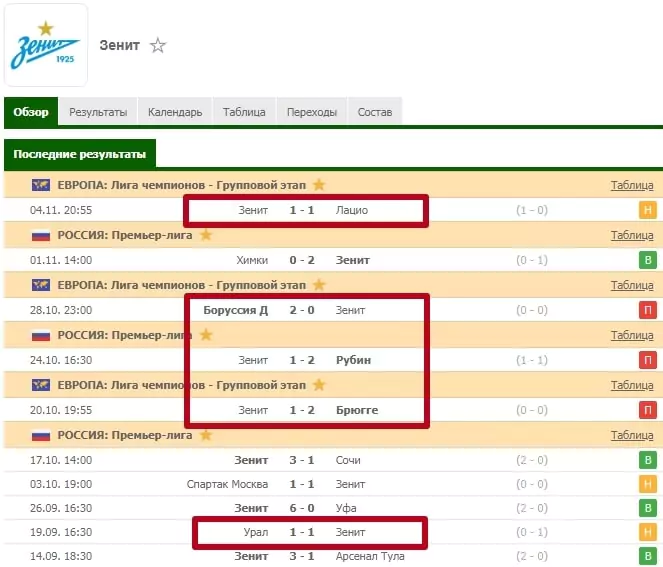Click half-time score (2 - 0) in Уфа row
The height and width of the screenshot is (567, 663).
[x=531, y=508]
